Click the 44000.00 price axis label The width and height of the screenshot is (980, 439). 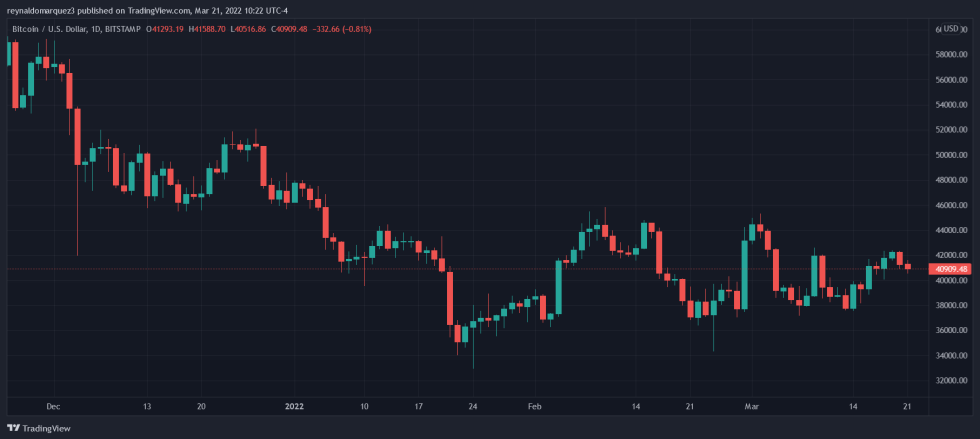pyautogui.click(x=952, y=230)
